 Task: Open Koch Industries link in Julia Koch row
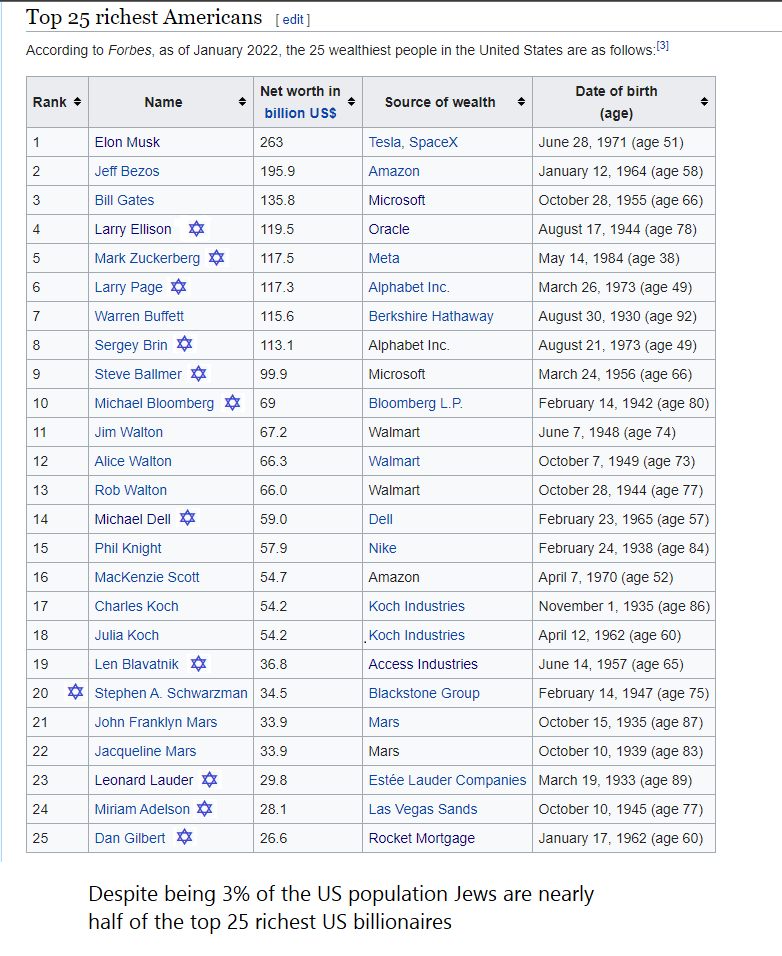point(416,635)
